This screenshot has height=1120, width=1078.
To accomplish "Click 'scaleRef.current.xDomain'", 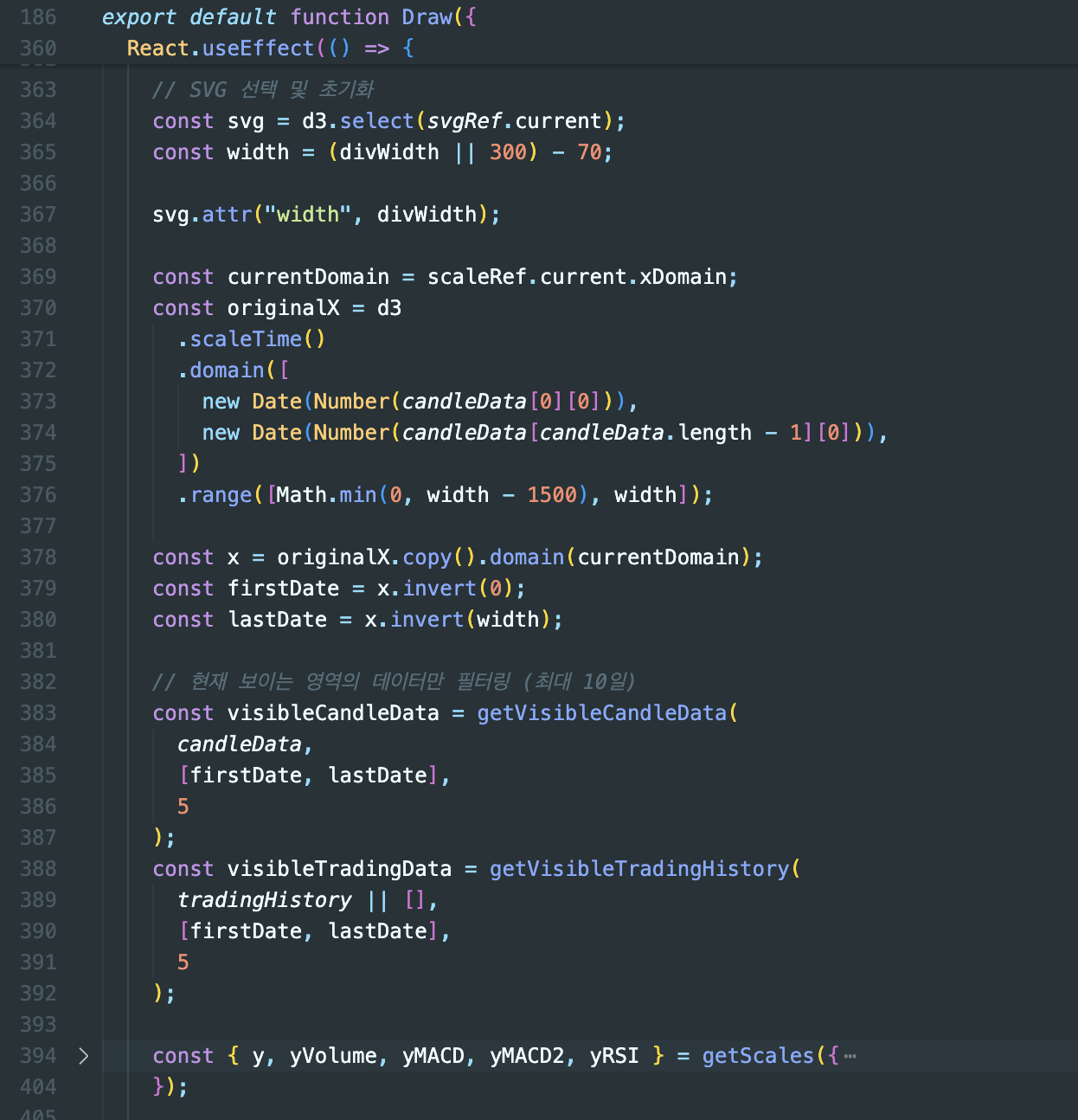I will 577,276.
